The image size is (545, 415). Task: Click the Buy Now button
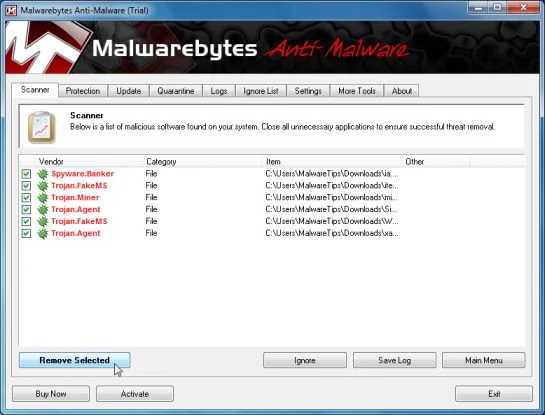51,393
